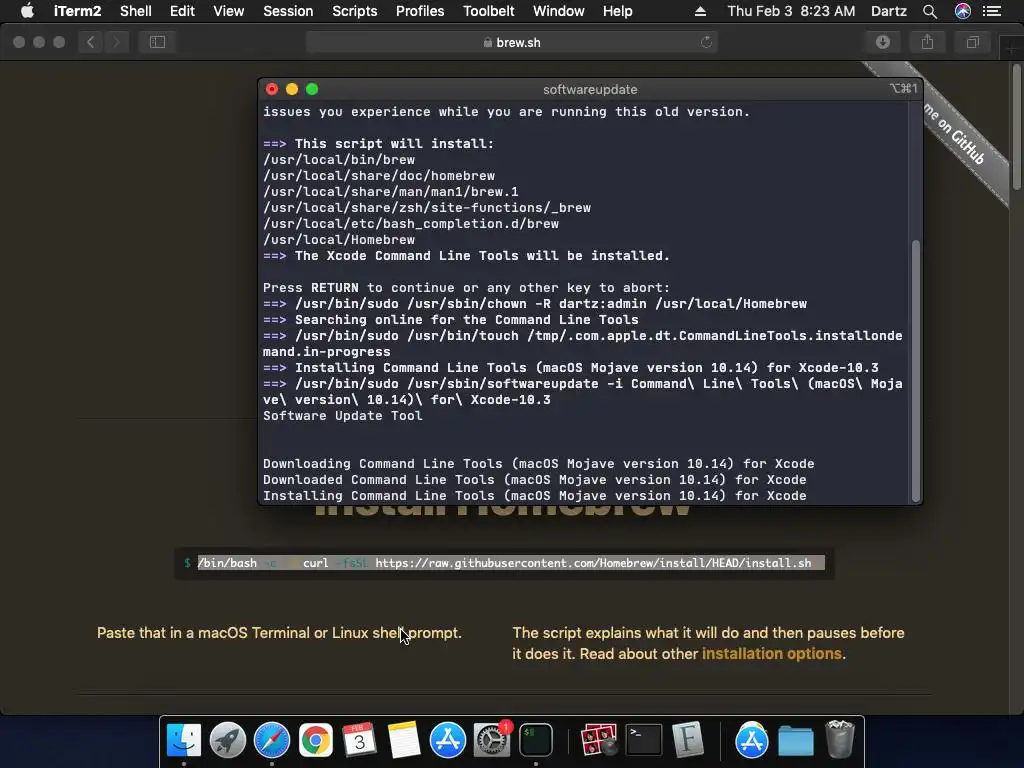Open Siri from the menu bar
Image resolution: width=1024 pixels, height=768 pixels.
tap(963, 11)
